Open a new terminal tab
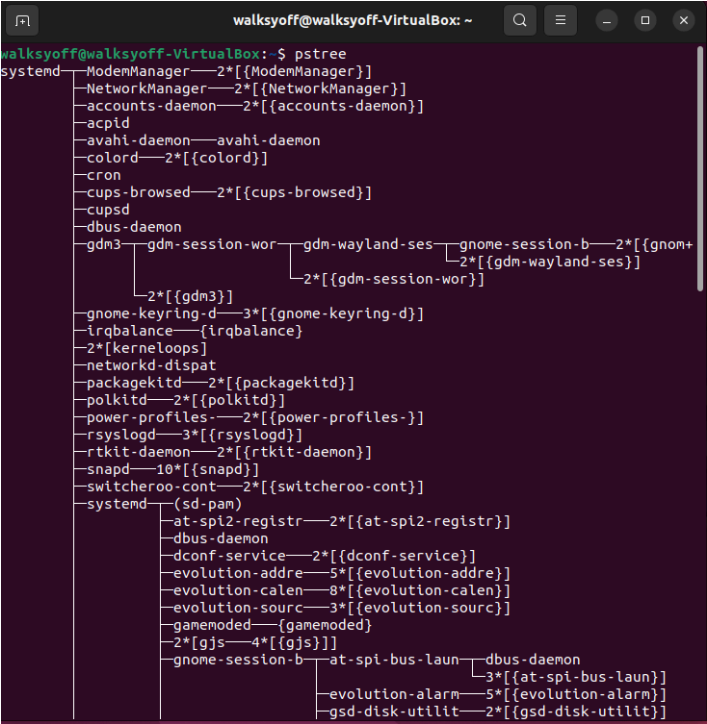Image resolution: width=707 pixels, height=724 pixels. point(22,21)
